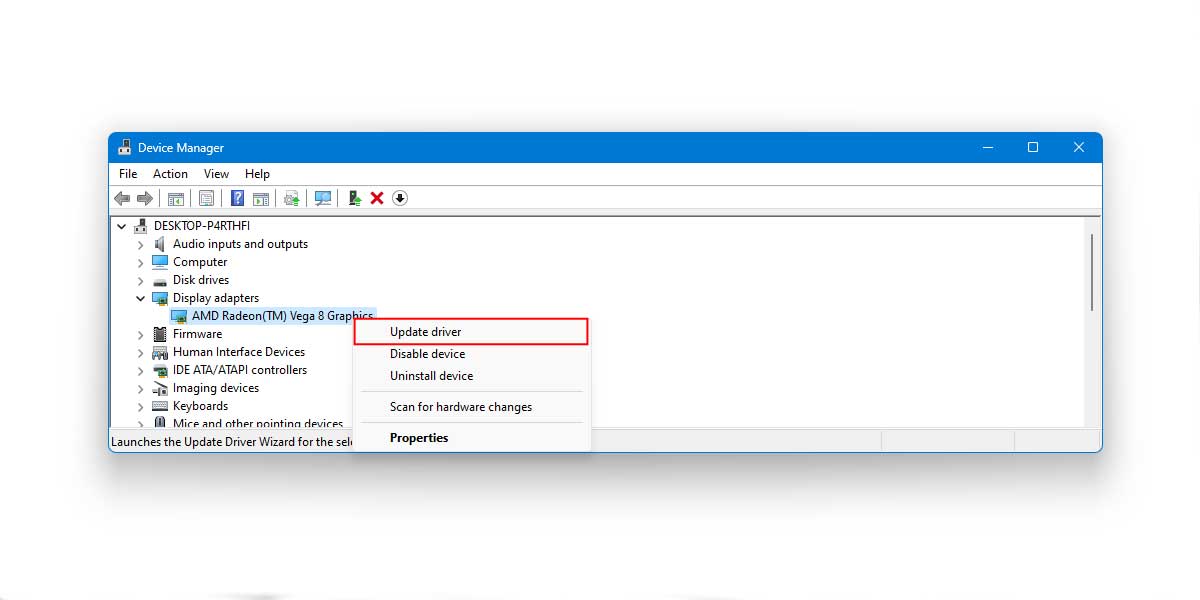
Task: Expand the Human Interface Devices chevron
Action: coord(141,352)
